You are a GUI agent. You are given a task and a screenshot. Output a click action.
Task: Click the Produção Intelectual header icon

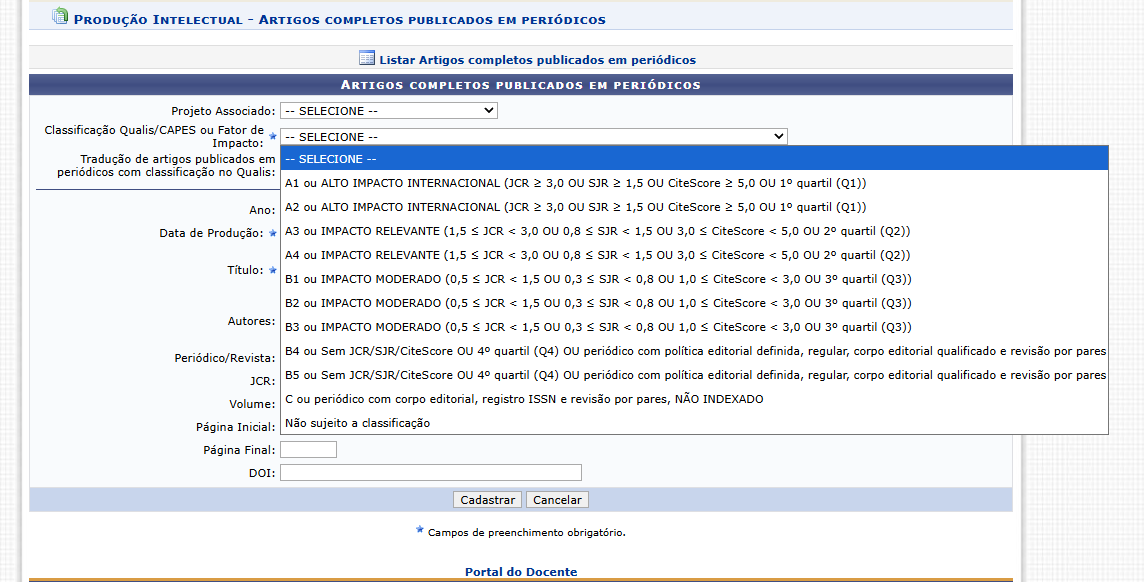click(x=60, y=16)
